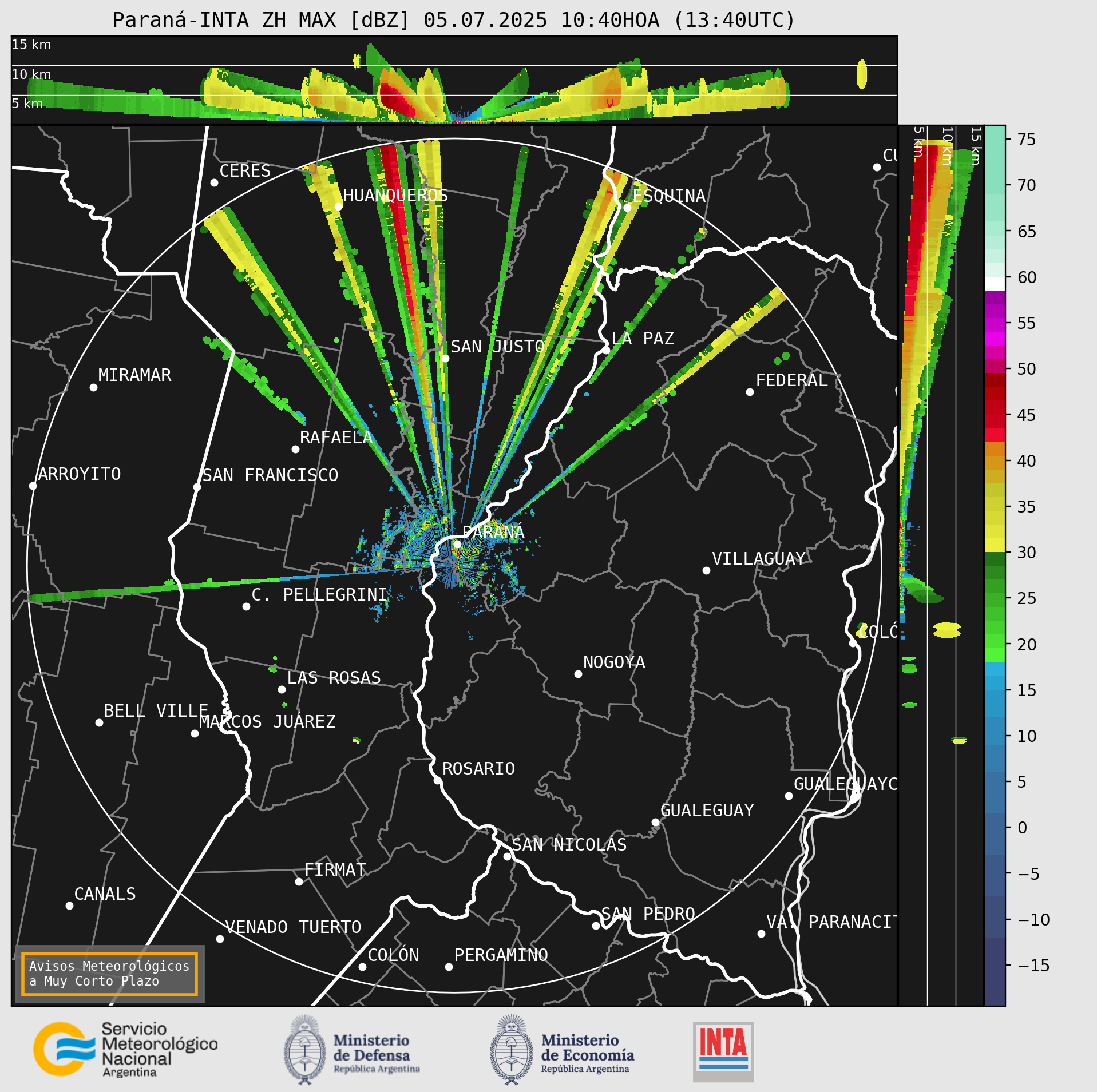Click the Avisos Meteorológicos a Muy Corto Plazo box

pyautogui.click(x=109, y=974)
